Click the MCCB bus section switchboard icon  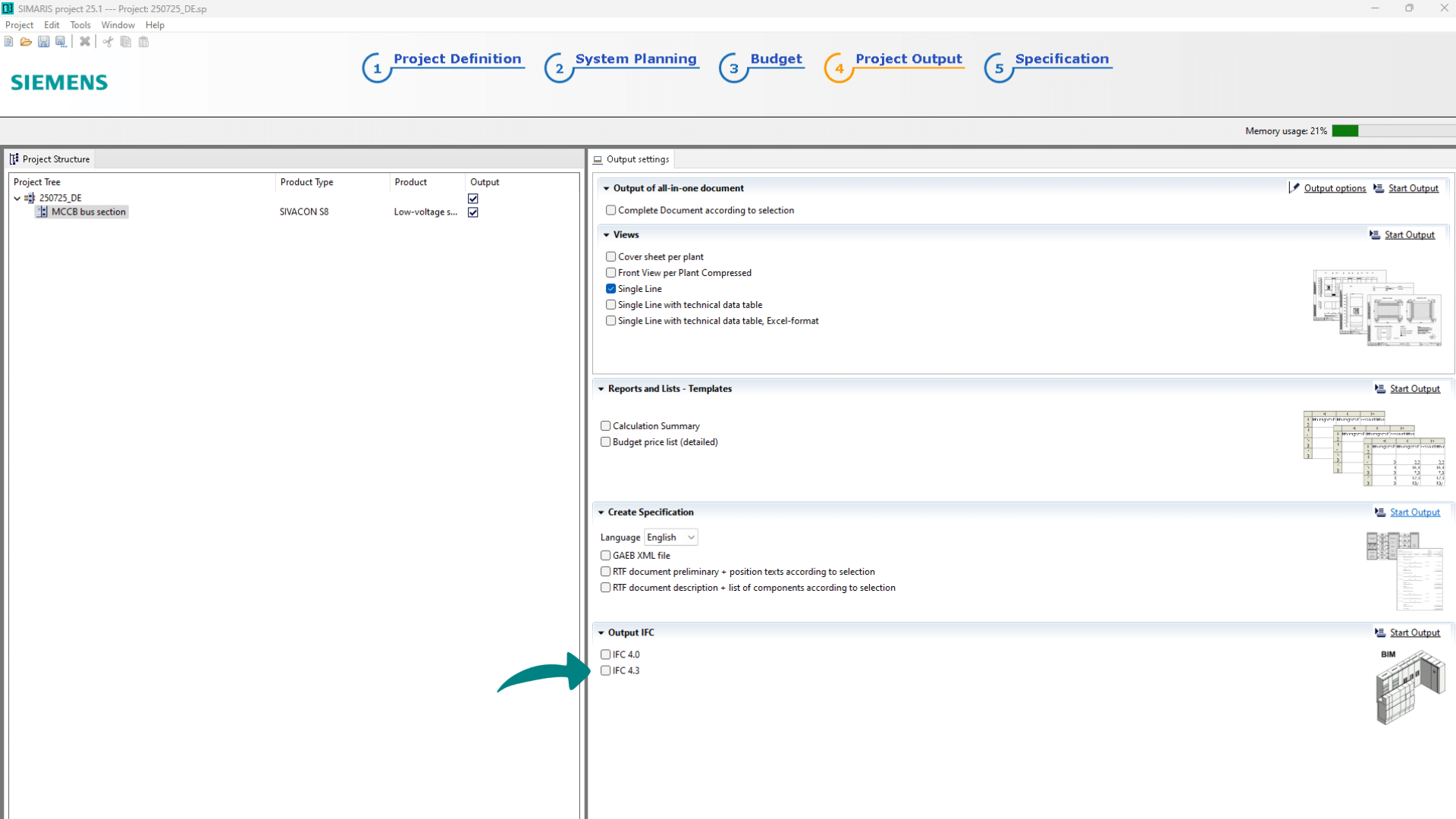[x=42, y=212]
